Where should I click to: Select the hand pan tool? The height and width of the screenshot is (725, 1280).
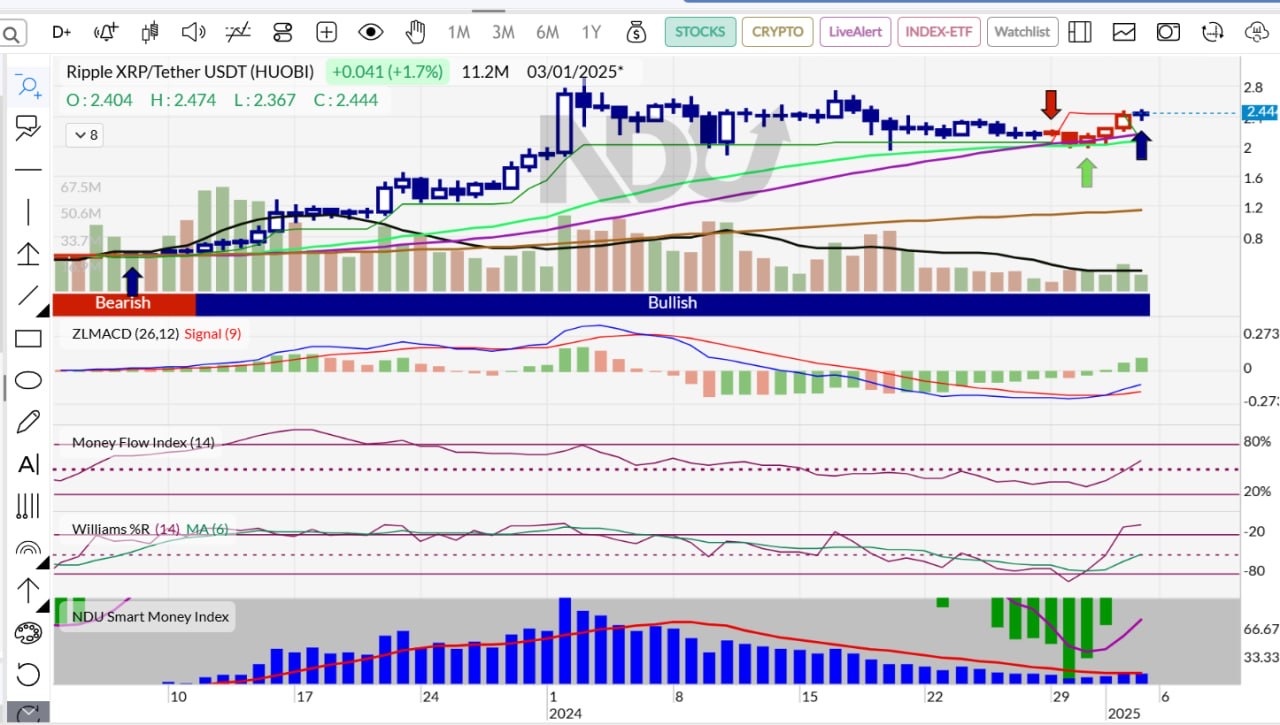pos(415,32)
